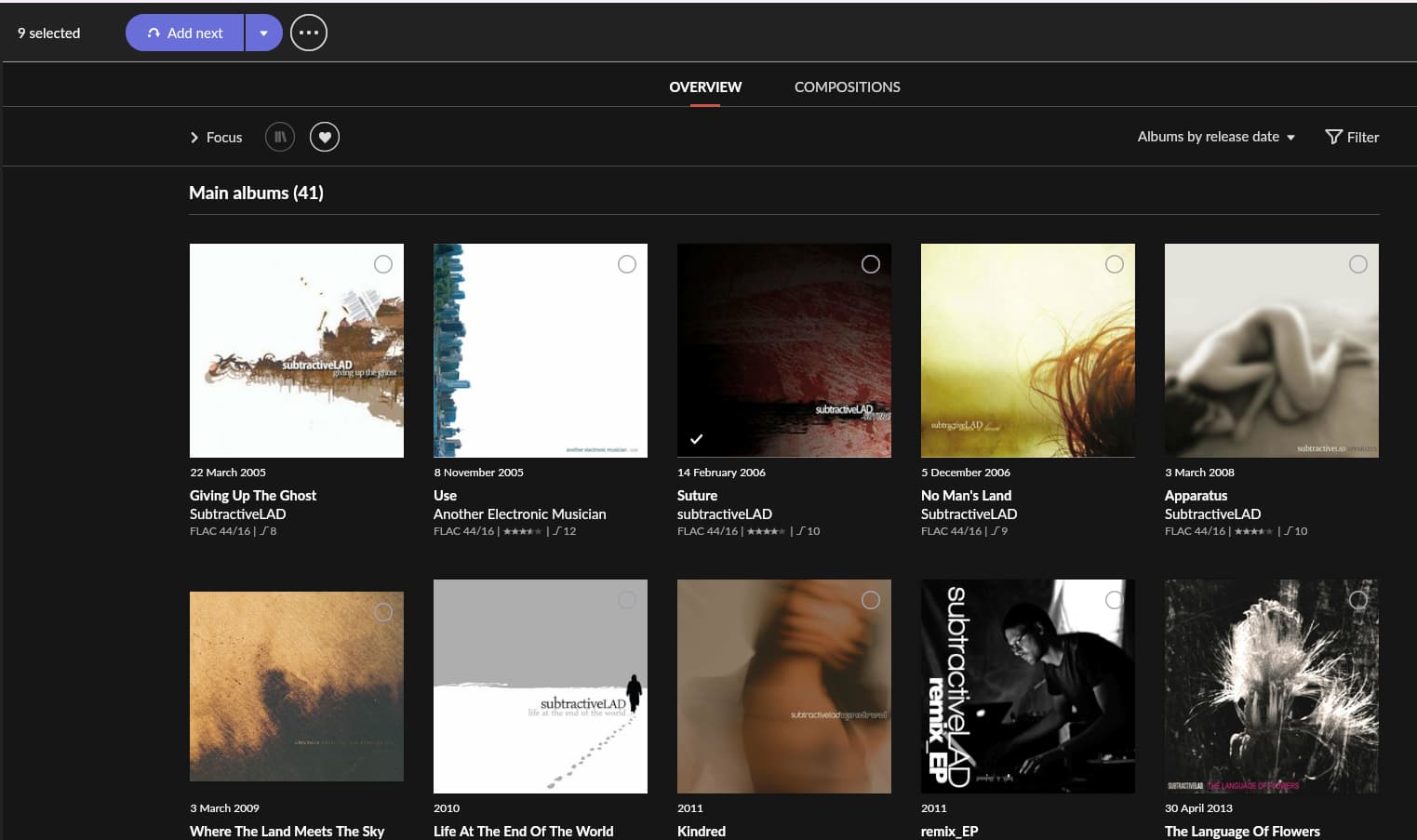Click the Add next headphones icon
Screen dimensions: 1417x840
[154, 33]
